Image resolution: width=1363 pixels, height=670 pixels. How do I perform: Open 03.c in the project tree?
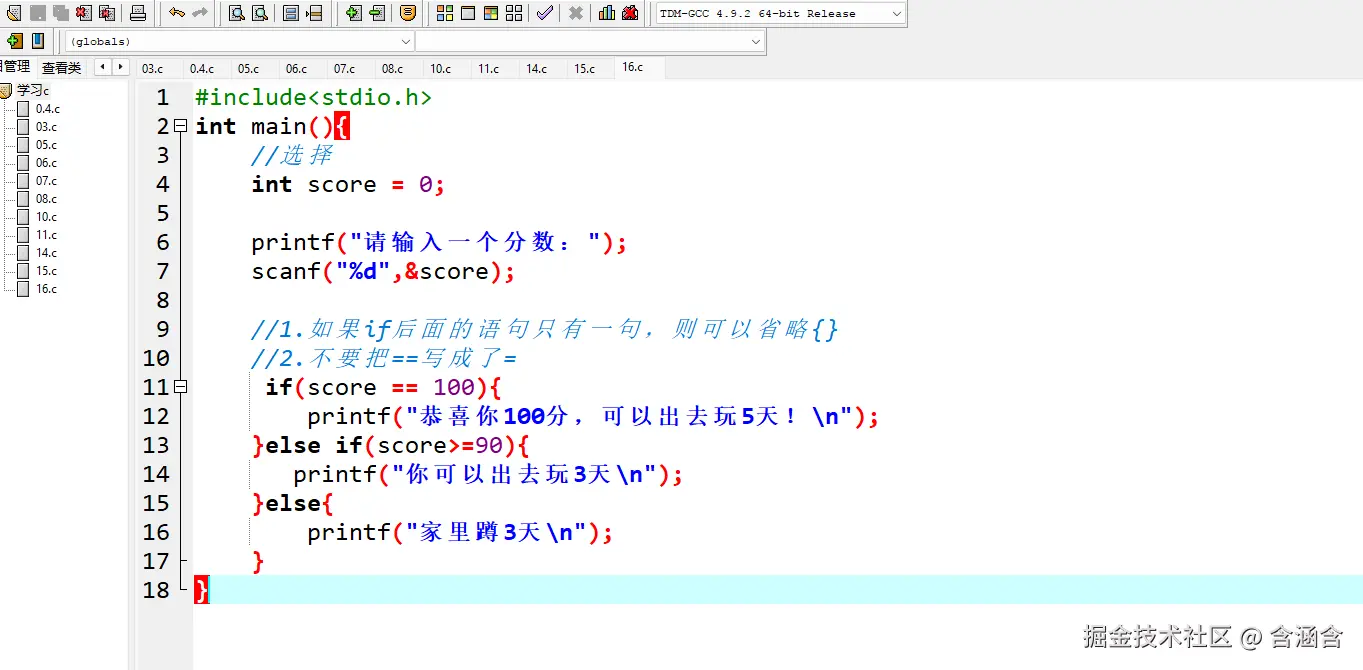coord(46,127)
